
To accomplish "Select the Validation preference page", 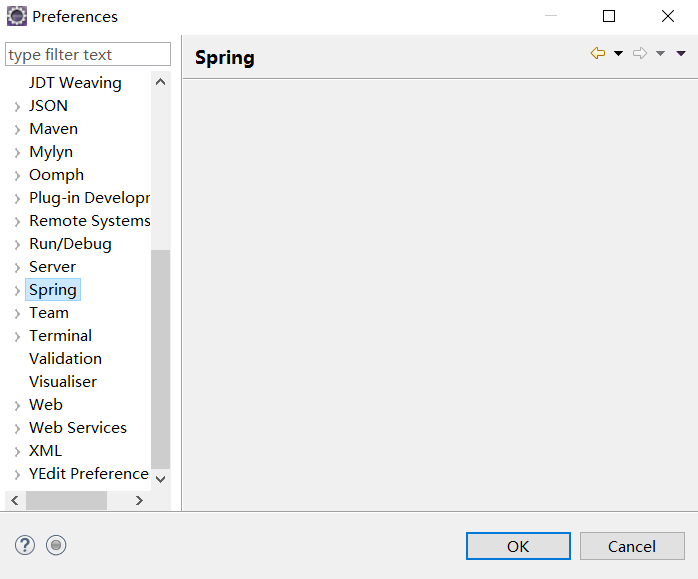I will 65,359.
